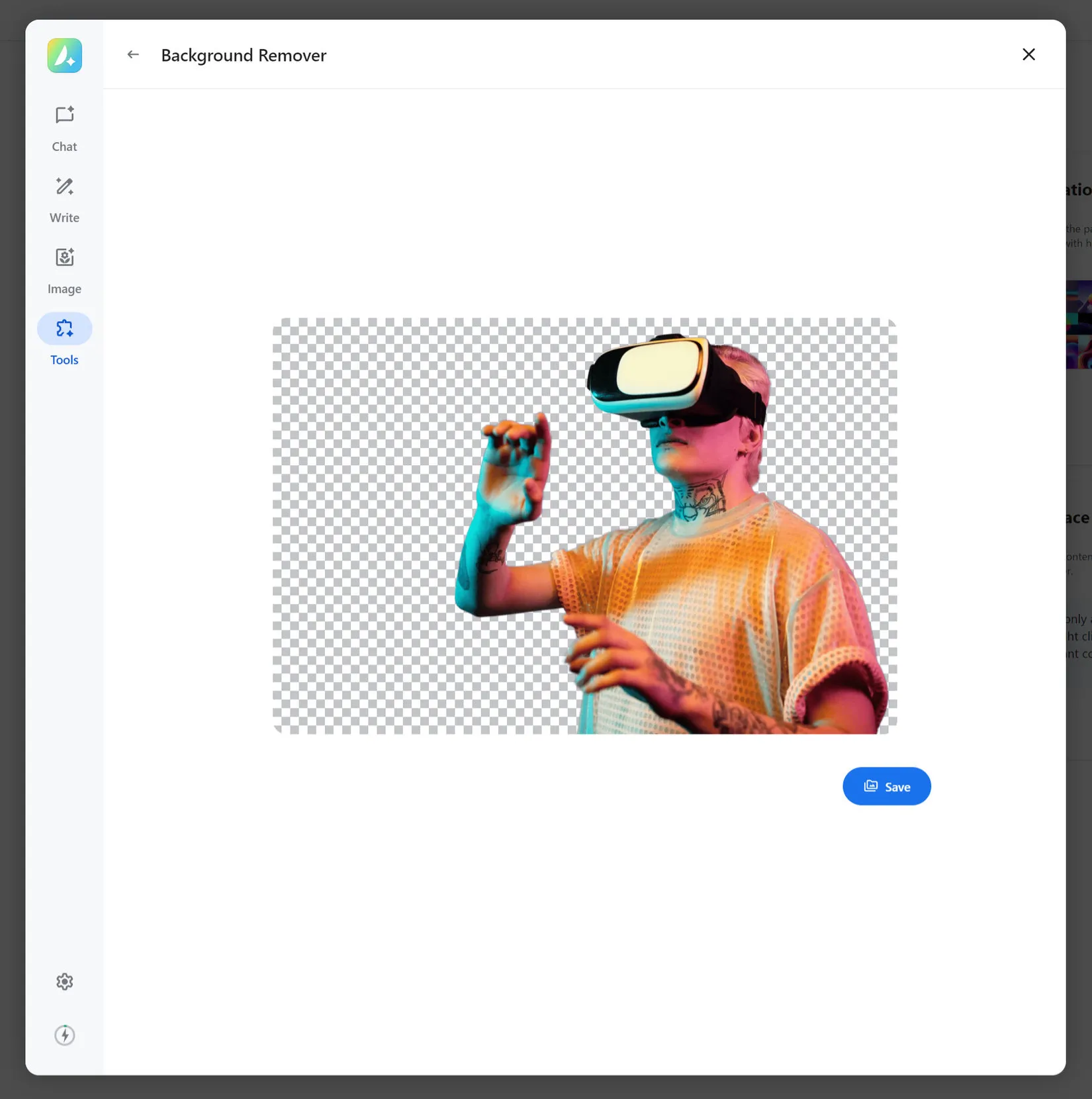Viewport: 1092px width, 1099px height.
Task: Click the Background Remover title text
Action: pyautogui.click(x=244, y=55)
